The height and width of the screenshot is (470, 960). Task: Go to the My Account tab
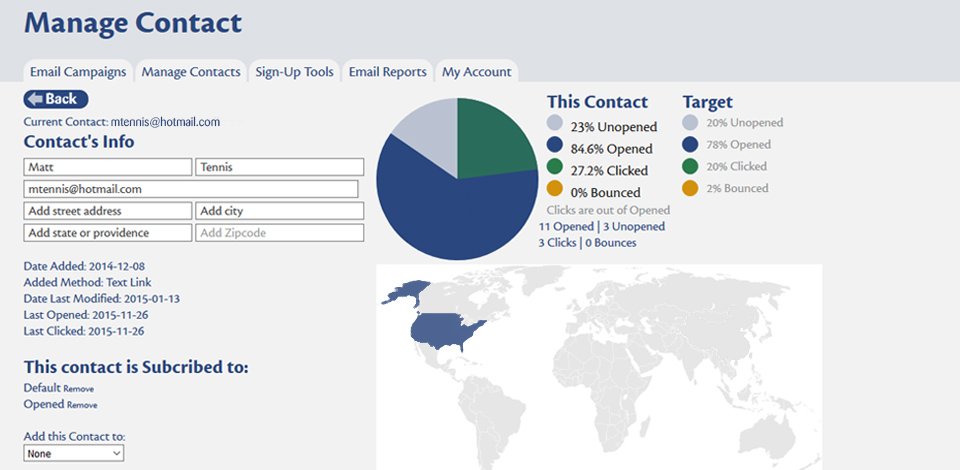coord(476,72)
